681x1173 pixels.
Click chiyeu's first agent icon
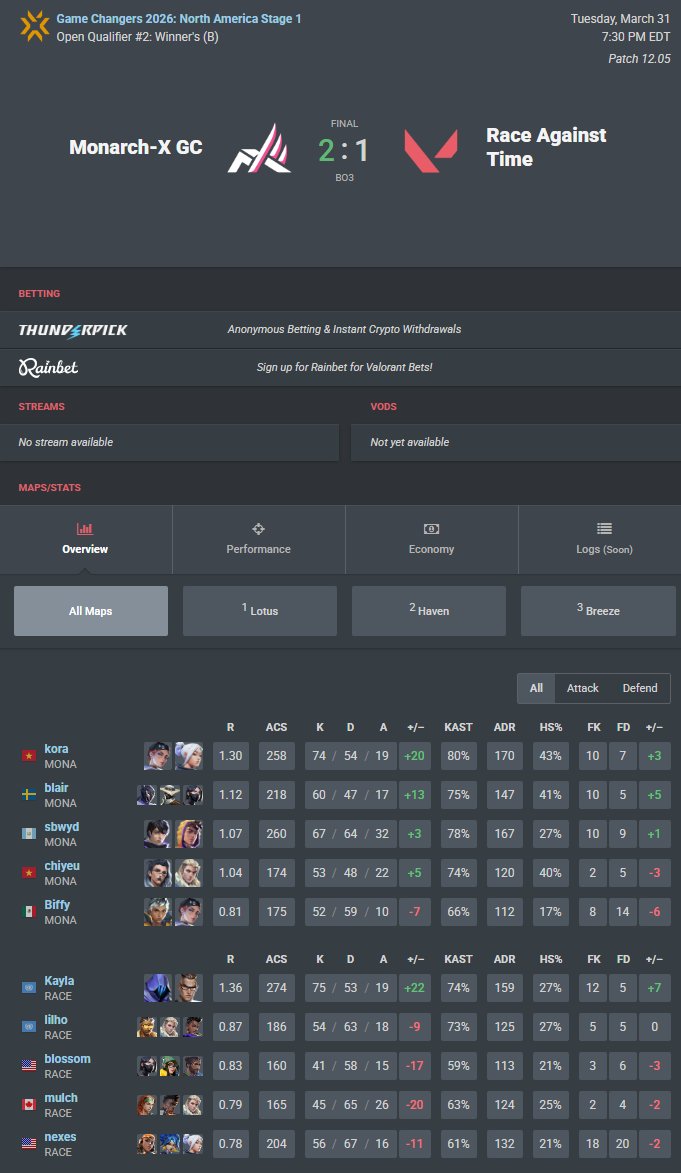157,873
